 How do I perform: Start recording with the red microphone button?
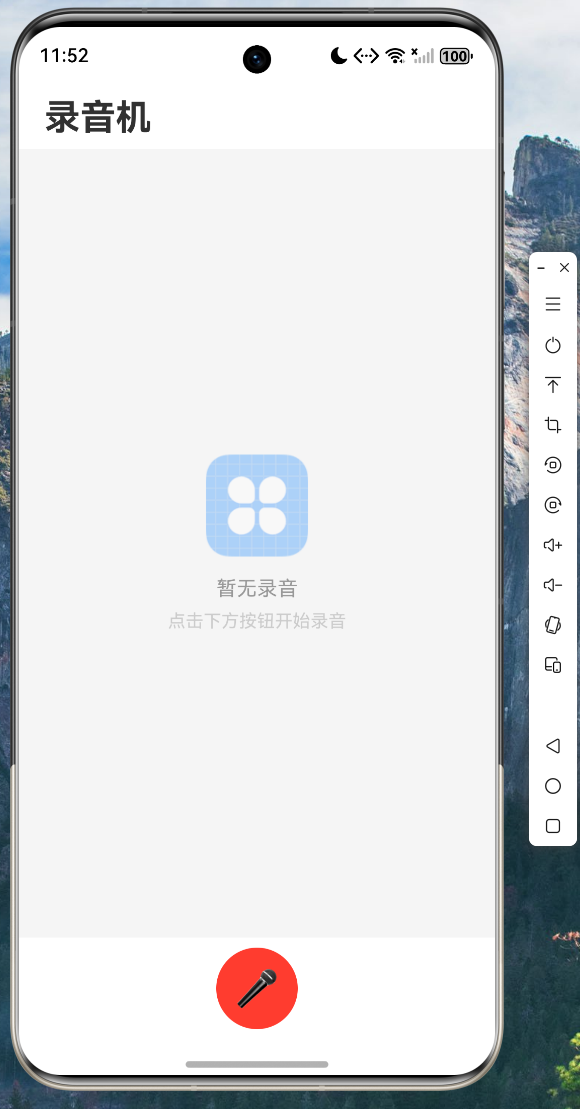click(x=257, y=988)
